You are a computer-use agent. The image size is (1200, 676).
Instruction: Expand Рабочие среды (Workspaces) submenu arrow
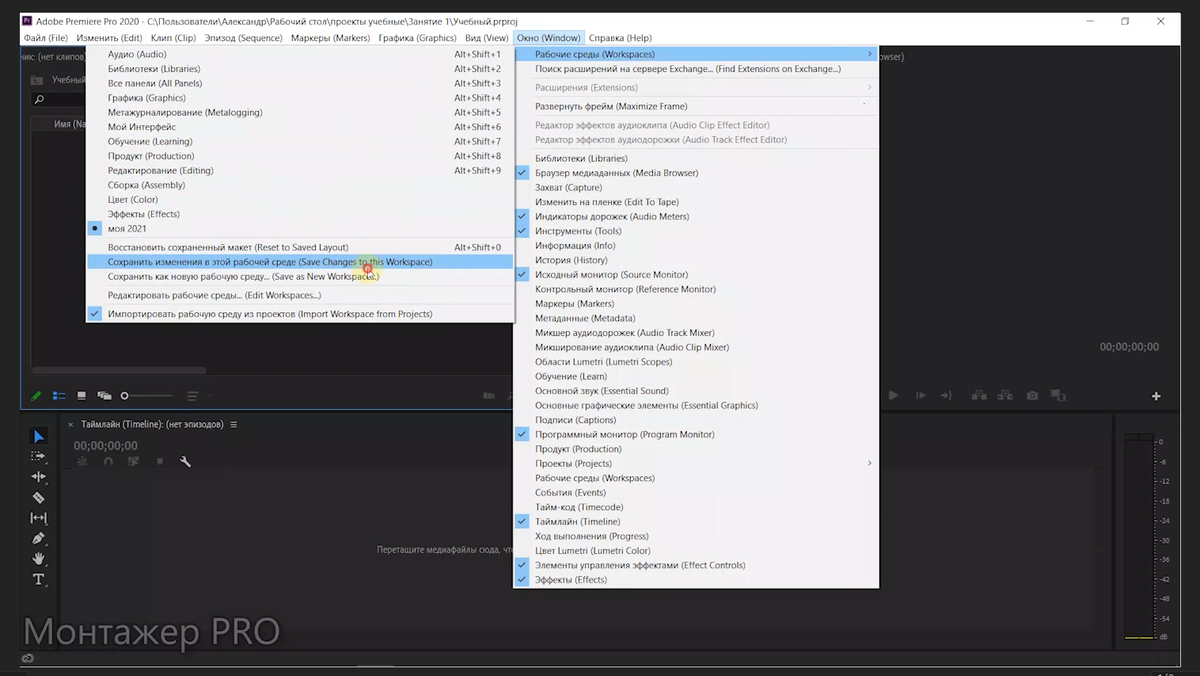[870, 54]
